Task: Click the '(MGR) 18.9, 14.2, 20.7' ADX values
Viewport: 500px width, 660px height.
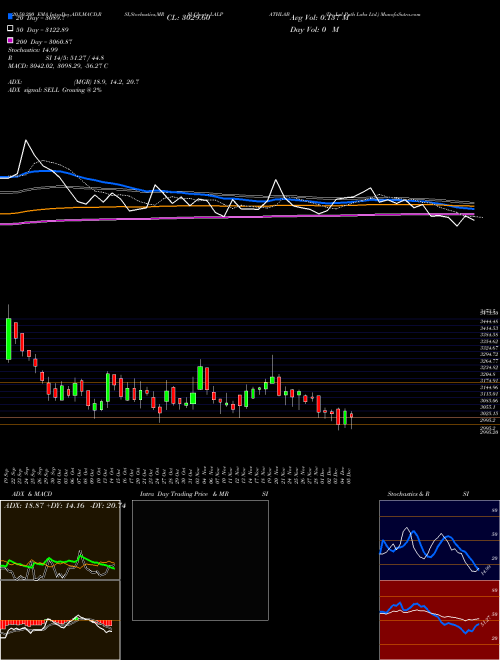Action: coord(106,82)
